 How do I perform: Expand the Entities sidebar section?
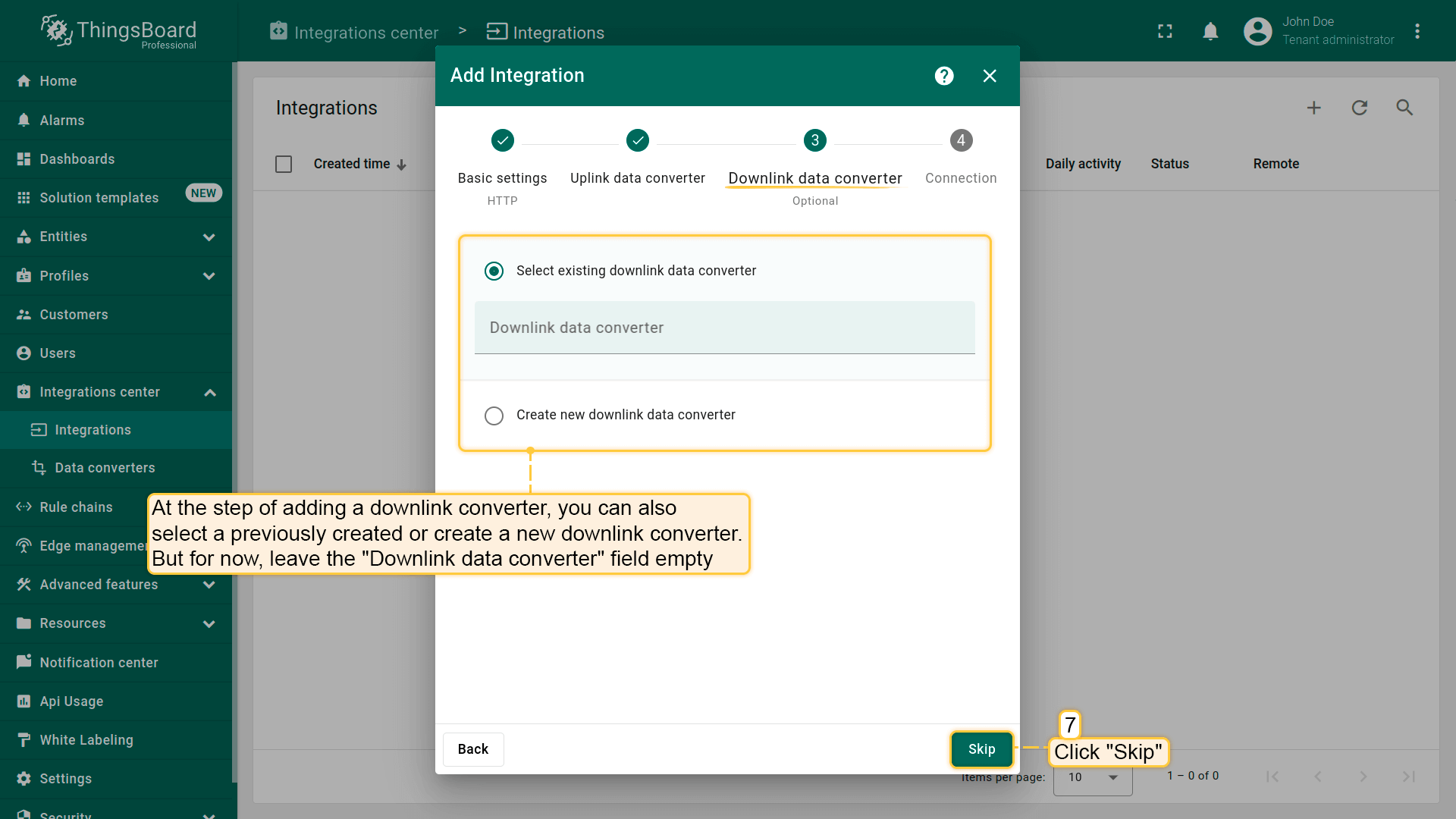[209, 237]
